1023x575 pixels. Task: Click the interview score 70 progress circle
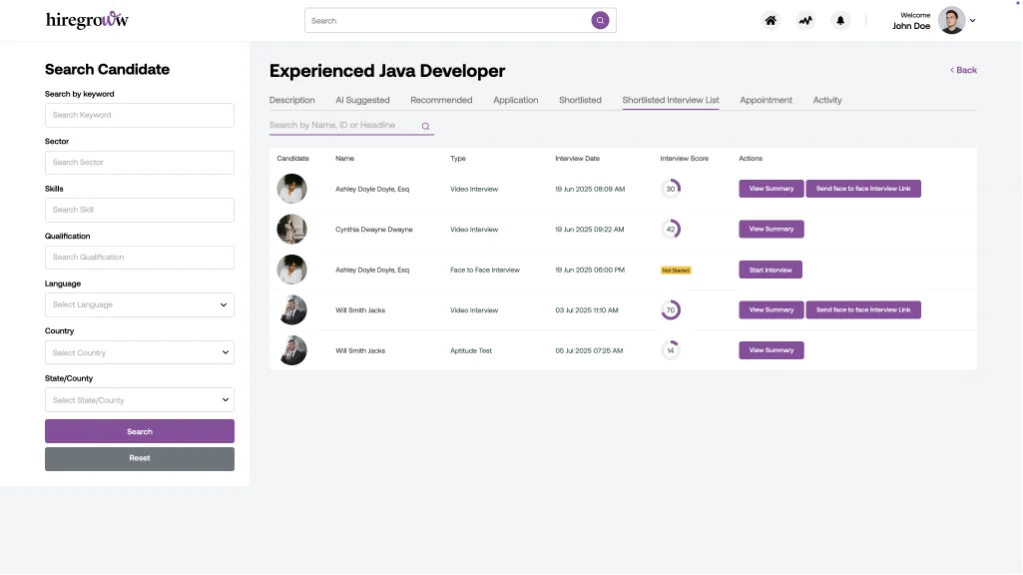click(670, 310)
